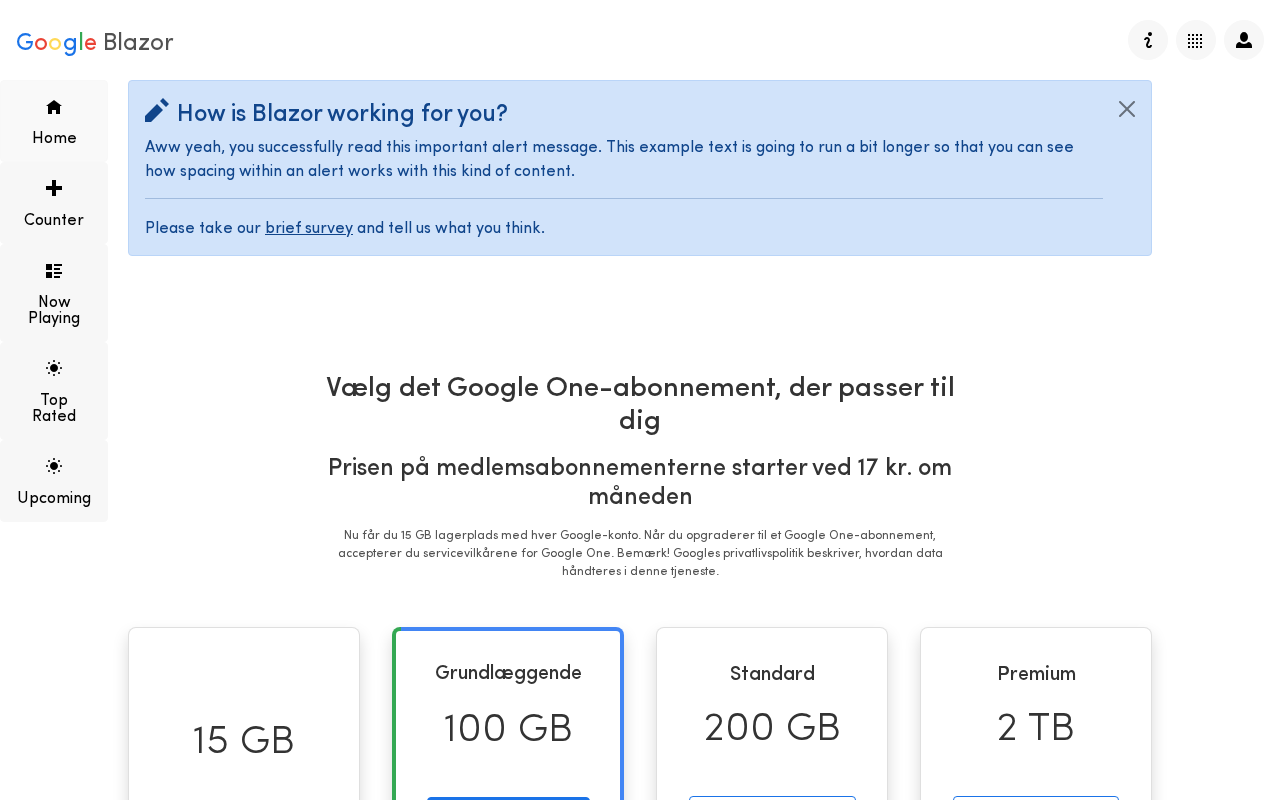The height and width of the screenshot is (800, 1280).
Task: Click the alert heading about Blazor
Action: [x=342, y=113]
